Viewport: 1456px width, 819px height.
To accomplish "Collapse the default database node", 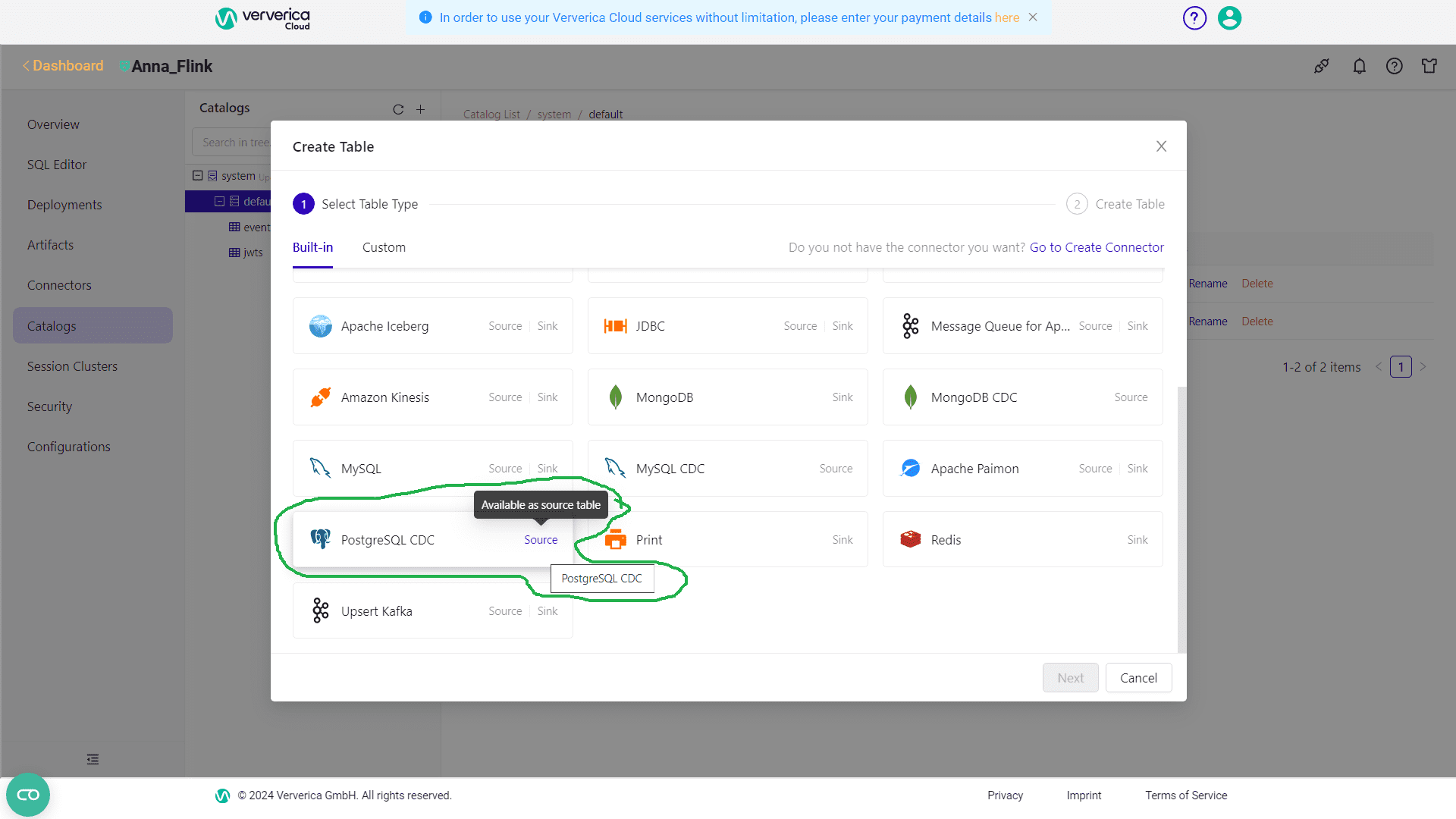I will [x=219, y=201].
